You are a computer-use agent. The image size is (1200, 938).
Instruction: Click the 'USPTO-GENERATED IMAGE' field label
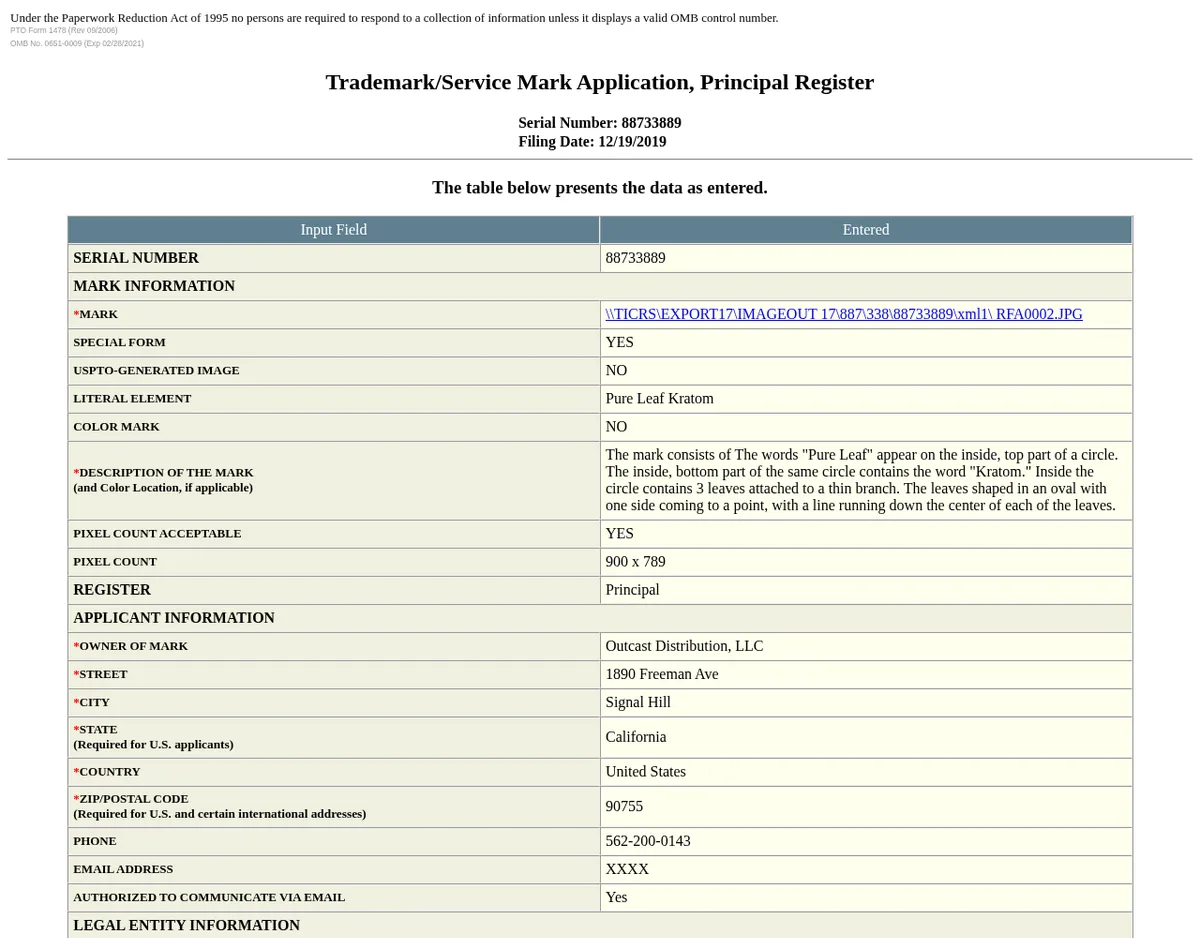(x=156, y=370)
